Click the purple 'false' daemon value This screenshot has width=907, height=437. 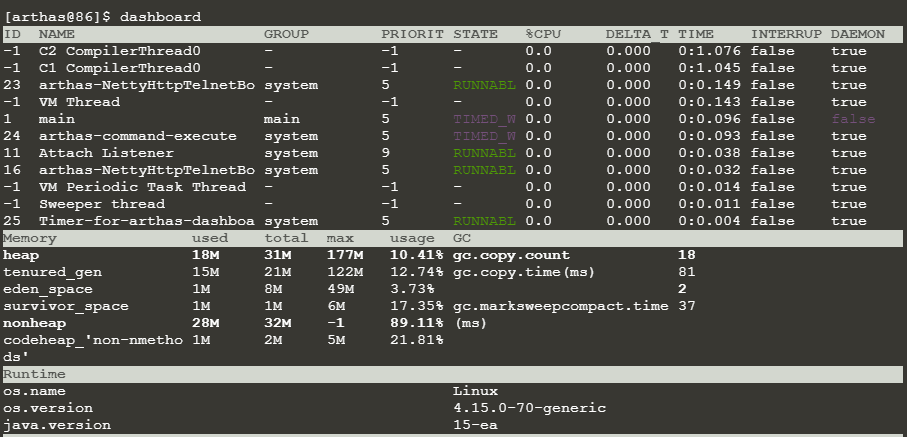(x=853, y=119)
